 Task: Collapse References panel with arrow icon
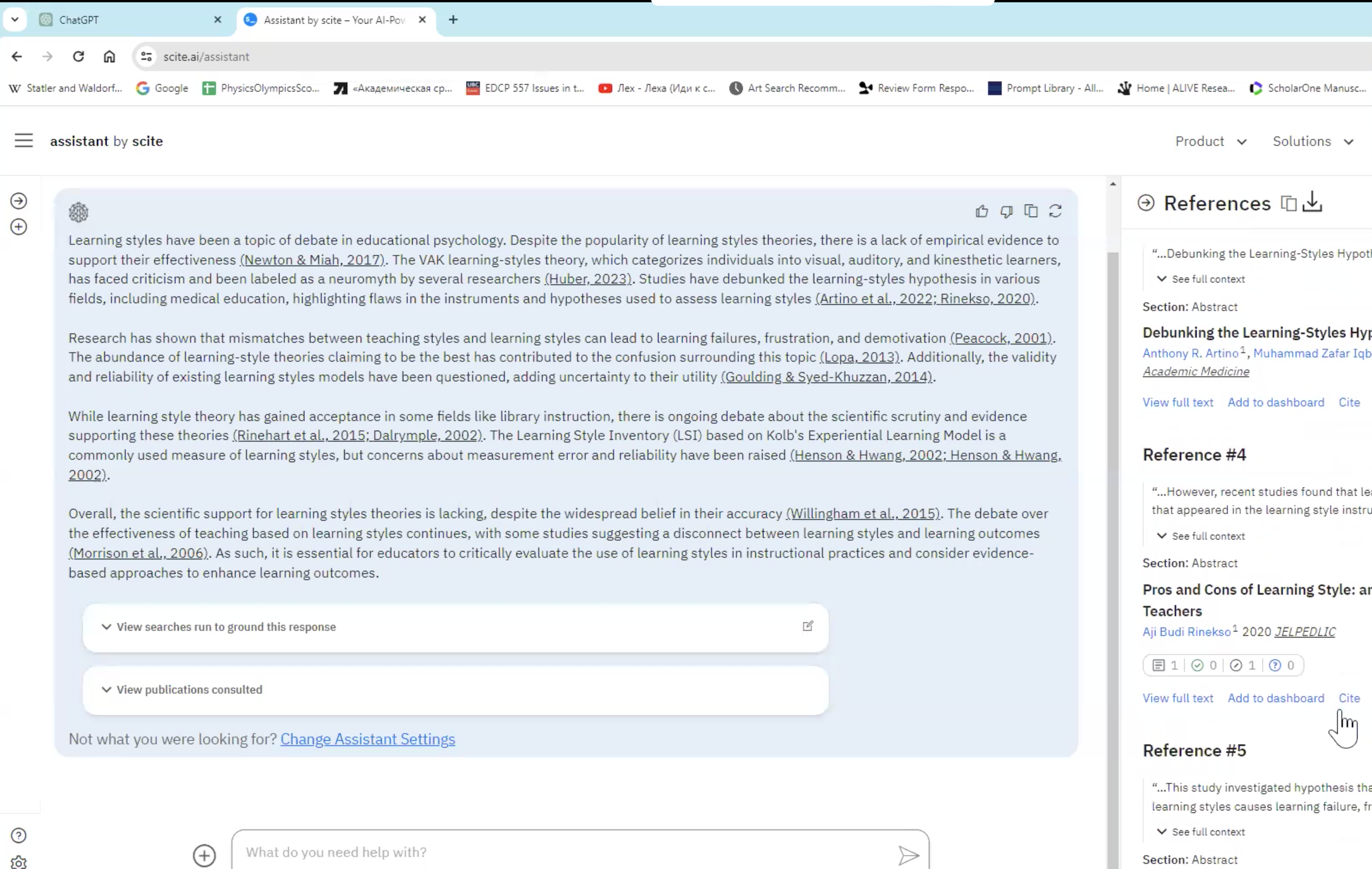click(x=1146, y=203)
